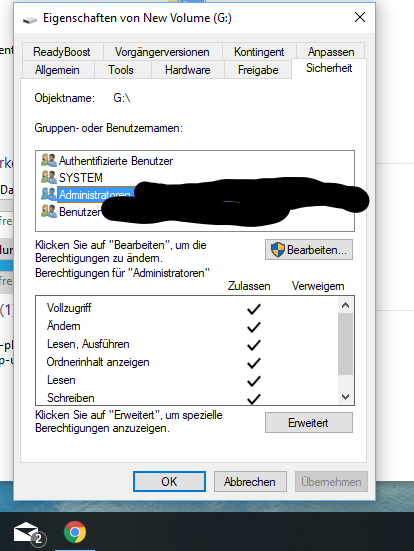The width and height of the screenshot is (414, 551).
Task: Click the shield icon on the Bearbeiten button
Action: pos(278,250)
